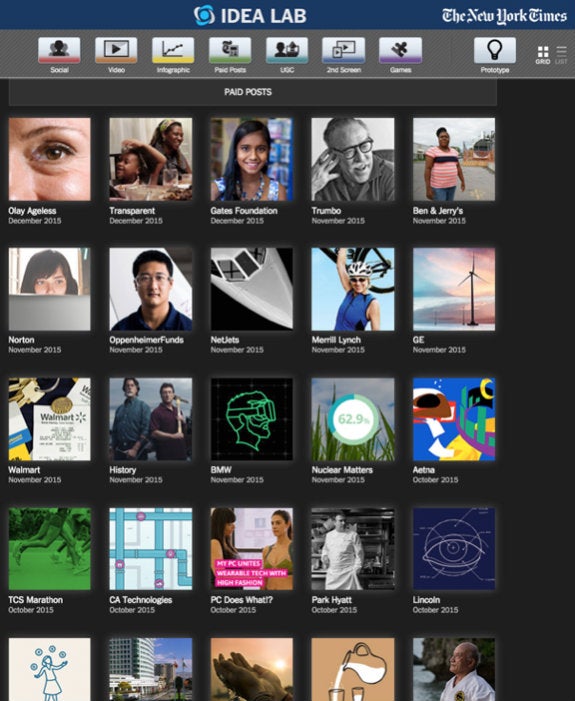575x701 pixels.
Task: Open the Lincoln eye diagram thumbnail
Action: (x=454, y=549)
